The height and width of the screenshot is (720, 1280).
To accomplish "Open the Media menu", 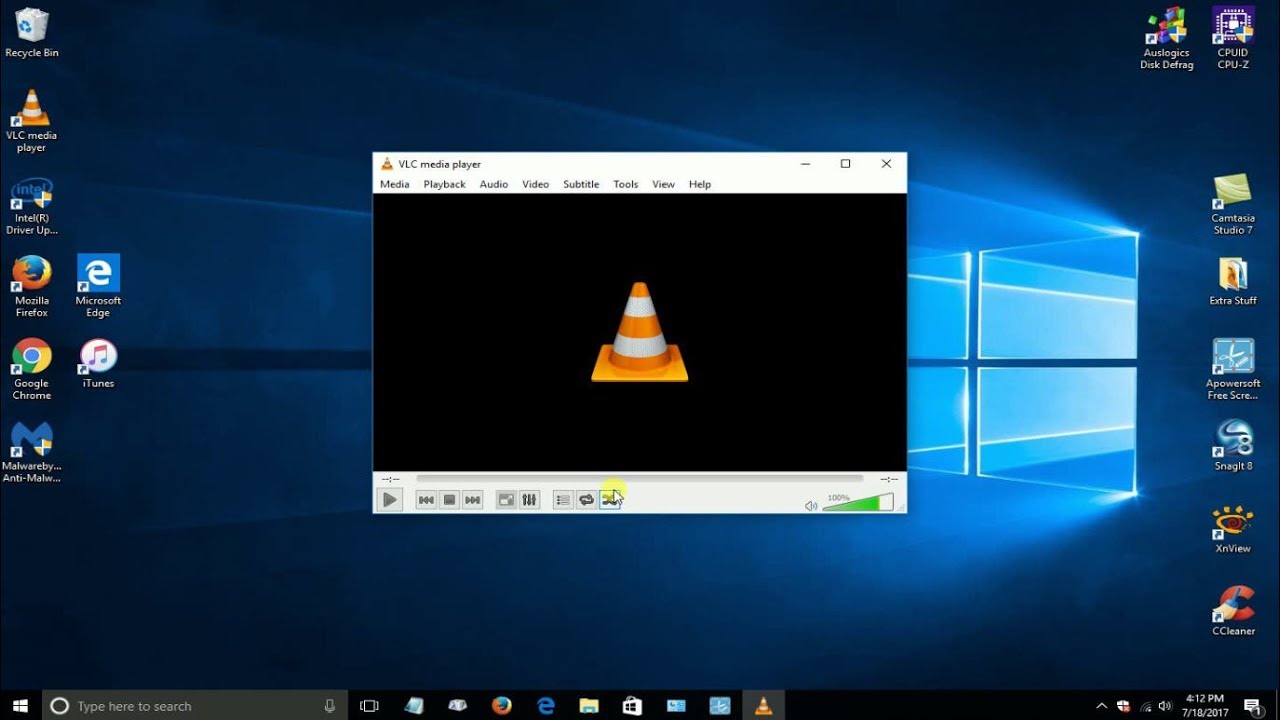I will tap(394, 184).
